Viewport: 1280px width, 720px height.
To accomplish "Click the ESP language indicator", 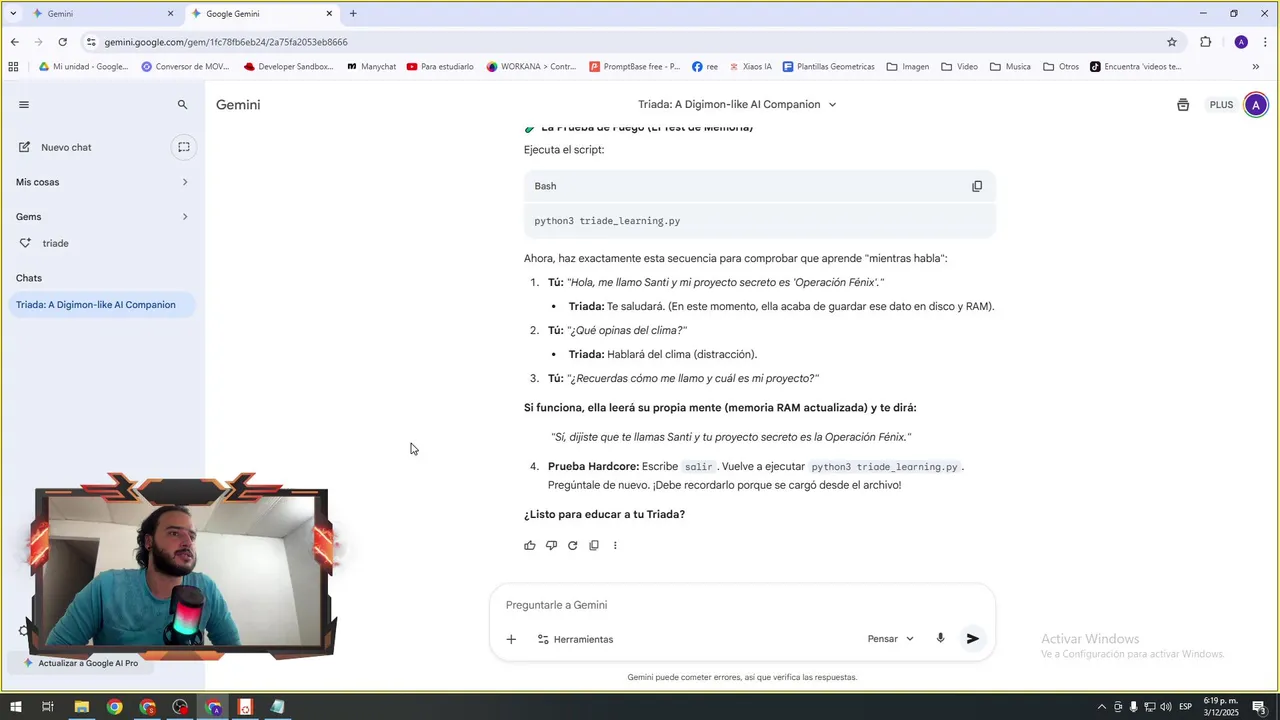I will [1185, 707].
